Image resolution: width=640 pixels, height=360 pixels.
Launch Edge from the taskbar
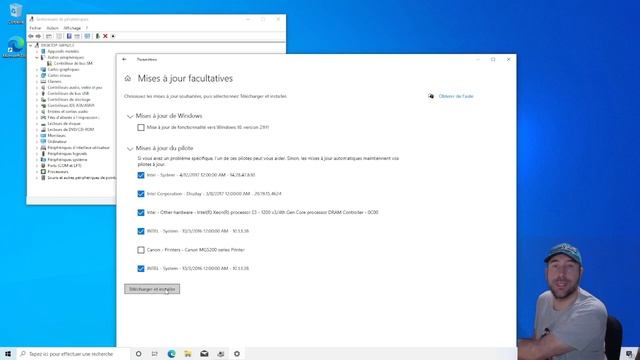tap(171, 354)
